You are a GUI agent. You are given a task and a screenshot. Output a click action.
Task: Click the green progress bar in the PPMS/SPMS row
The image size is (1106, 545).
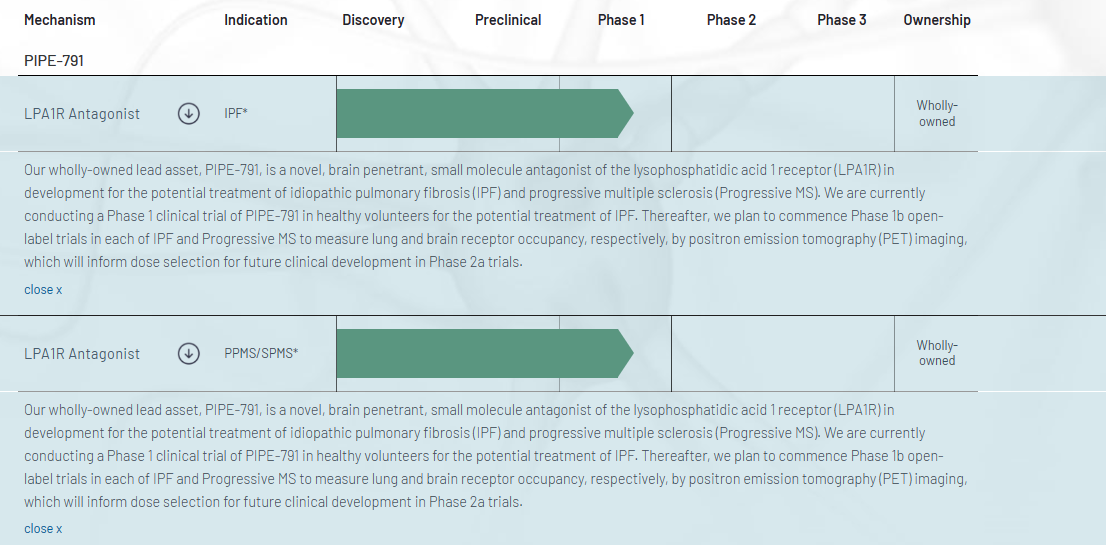click(x=480, y=353)
